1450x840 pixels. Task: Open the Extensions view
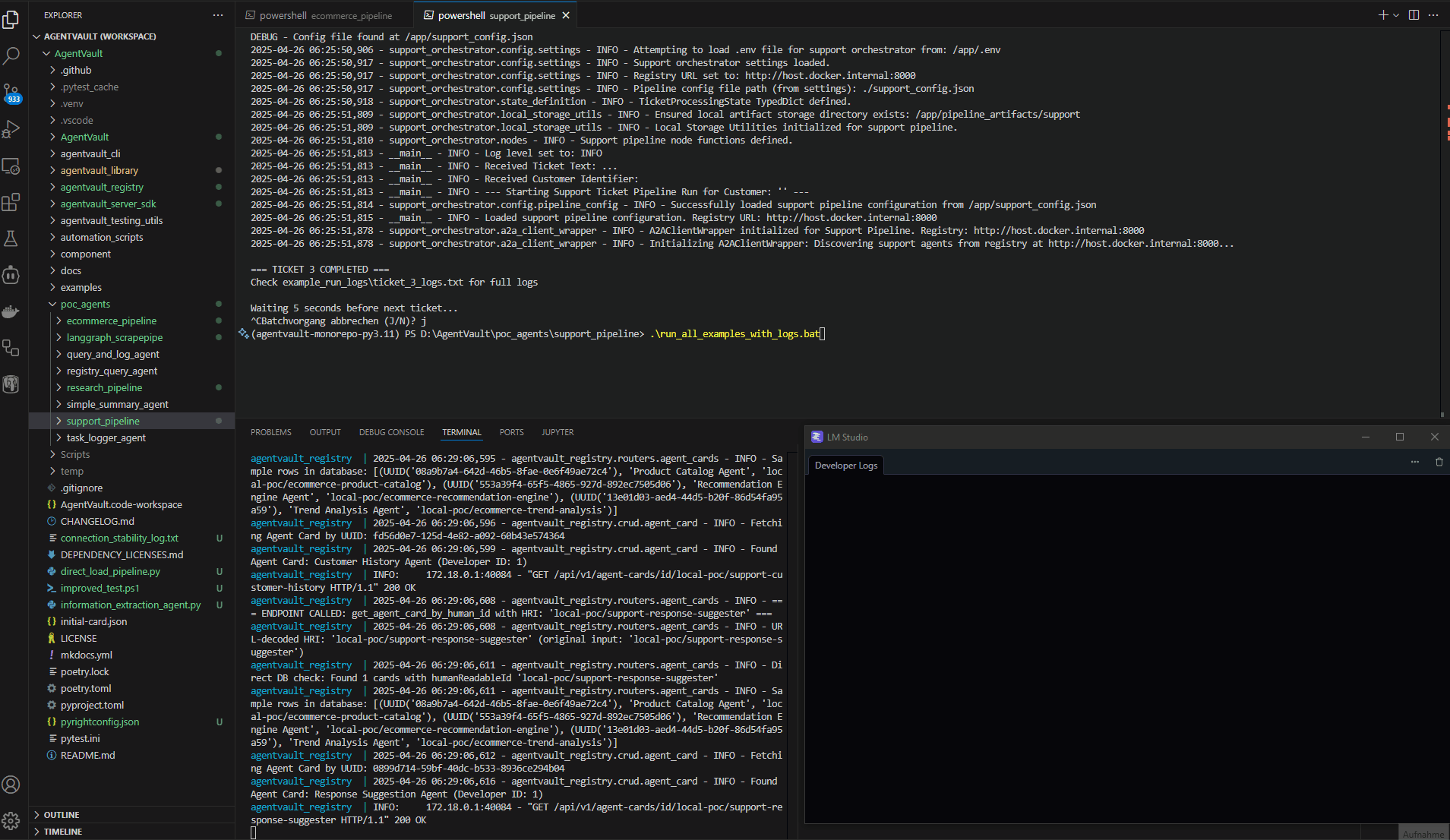tap(11, 202)
